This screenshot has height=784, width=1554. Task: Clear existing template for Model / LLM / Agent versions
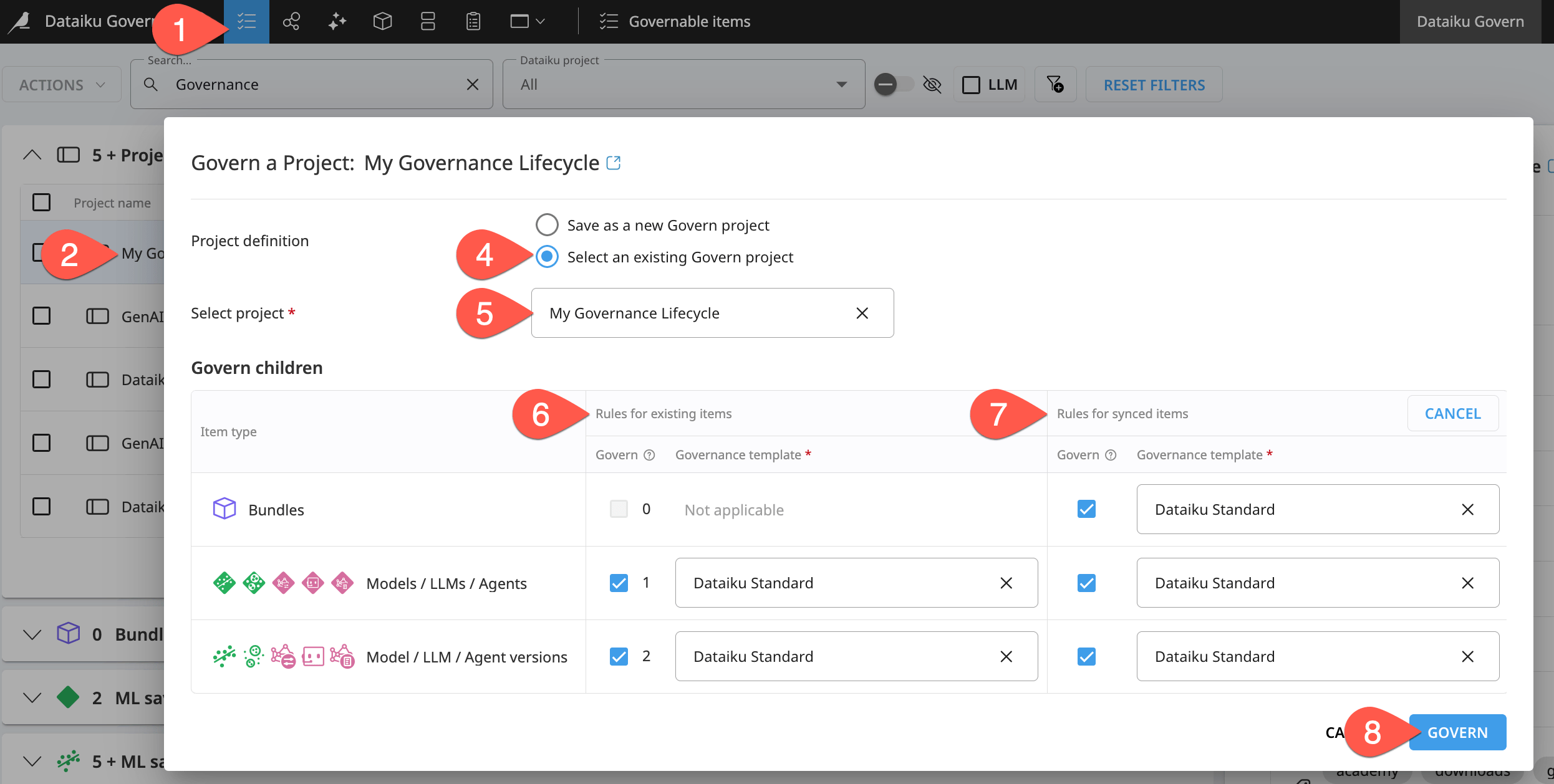[1006, 656]
